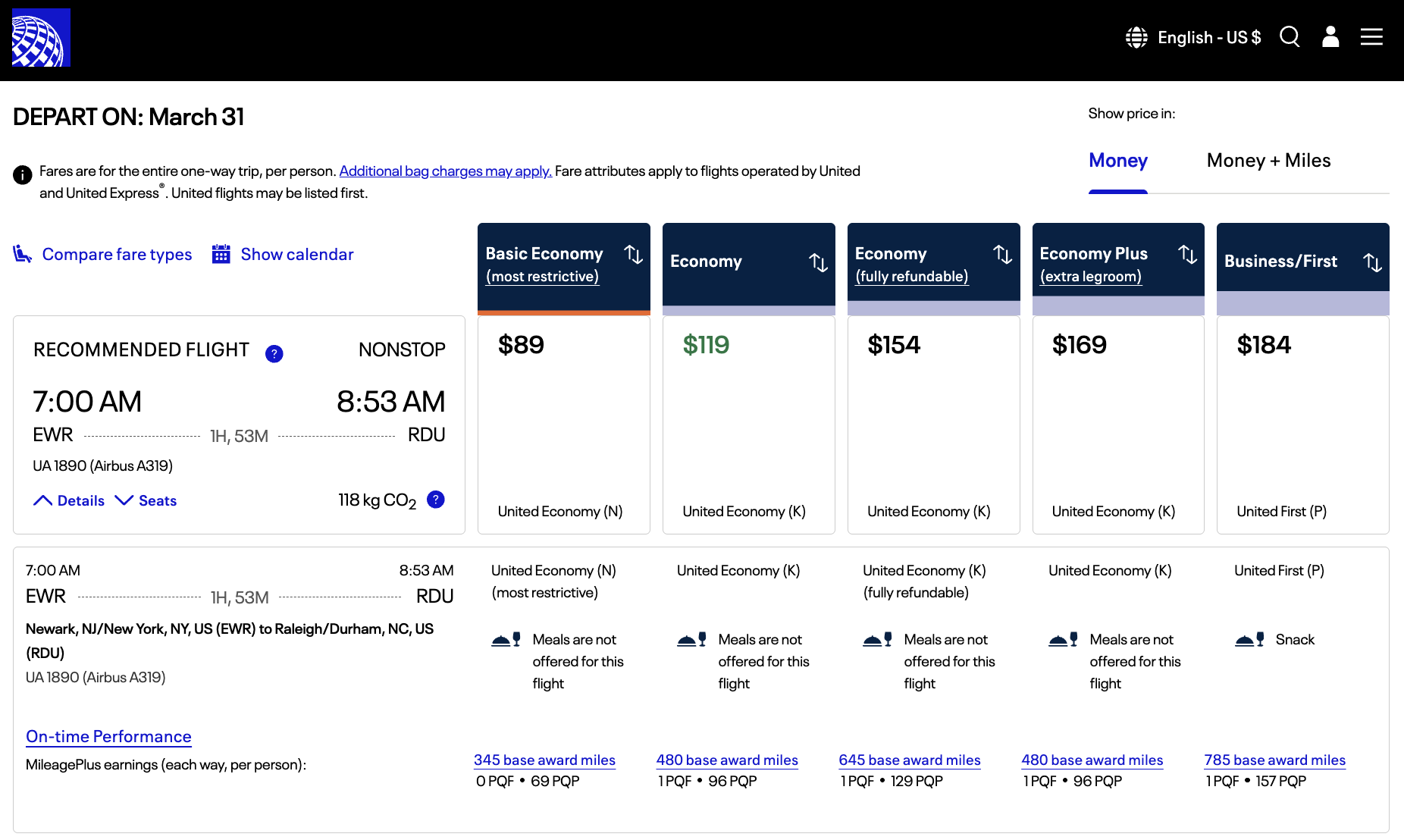
Task: Click the calendar icon beside Show calendar
Action: click(221, 254)
